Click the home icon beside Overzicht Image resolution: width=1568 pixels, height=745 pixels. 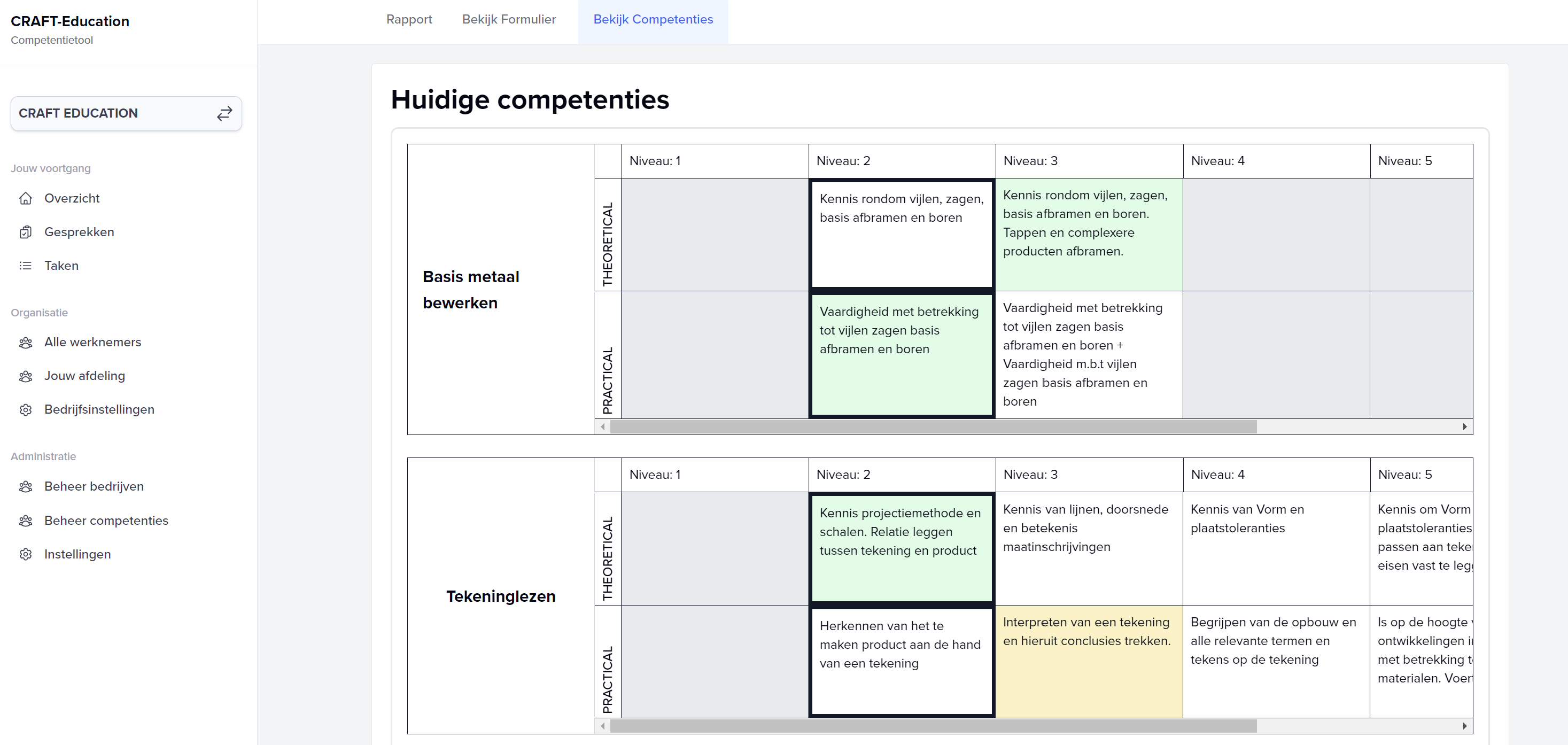coord(26,198)
